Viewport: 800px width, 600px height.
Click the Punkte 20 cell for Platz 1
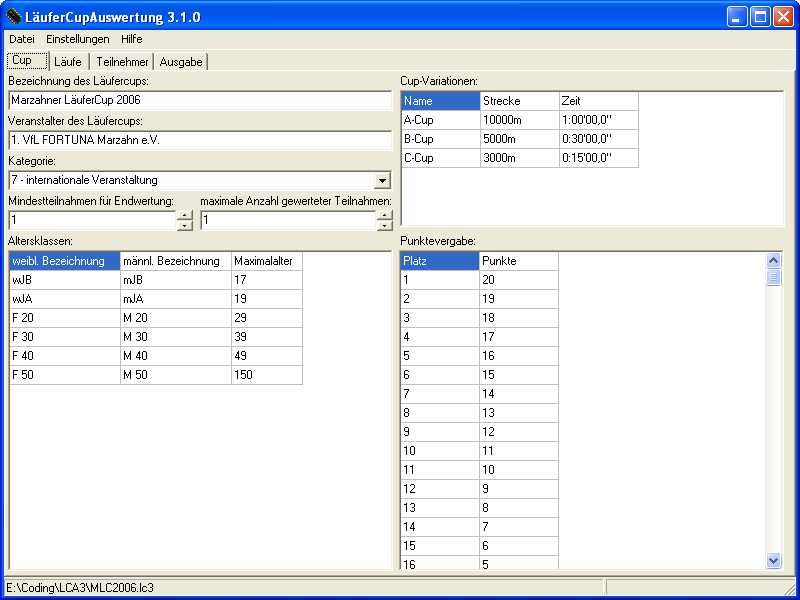(x=519, y=280)
